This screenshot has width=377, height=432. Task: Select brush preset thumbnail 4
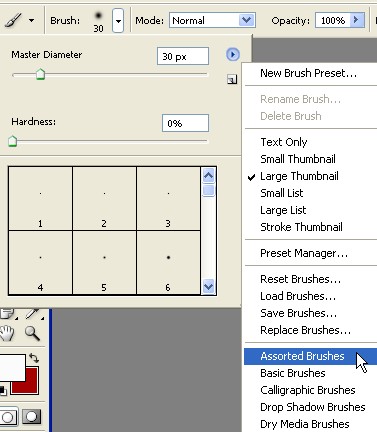tap(40, 262)
